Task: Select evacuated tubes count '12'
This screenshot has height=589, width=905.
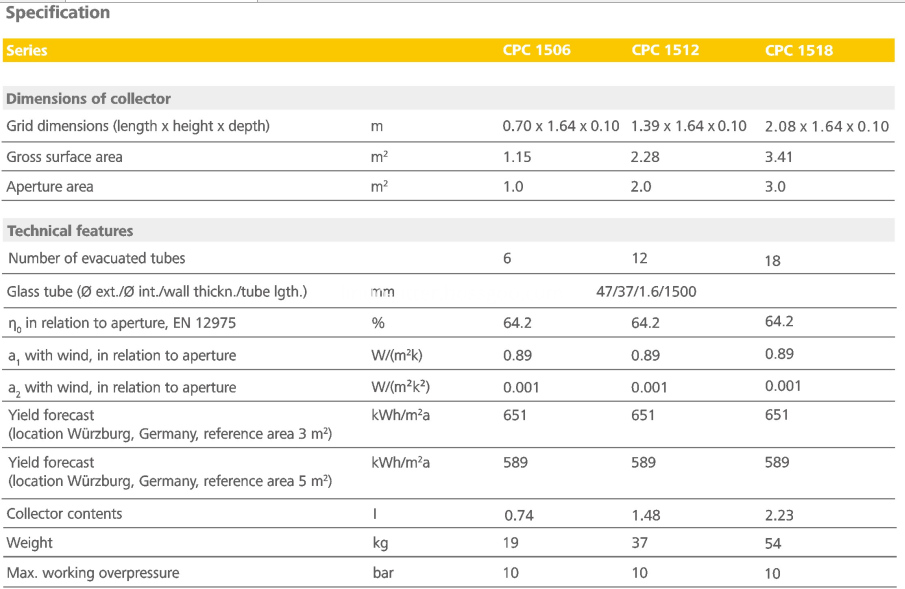Action: click(x=640, y=258)
